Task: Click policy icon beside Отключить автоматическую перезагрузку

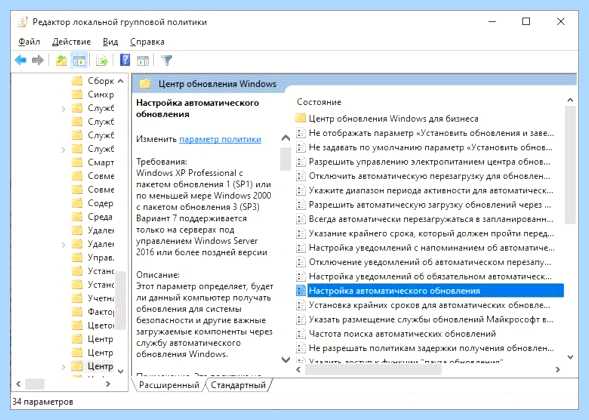Action: coord(301,176)
